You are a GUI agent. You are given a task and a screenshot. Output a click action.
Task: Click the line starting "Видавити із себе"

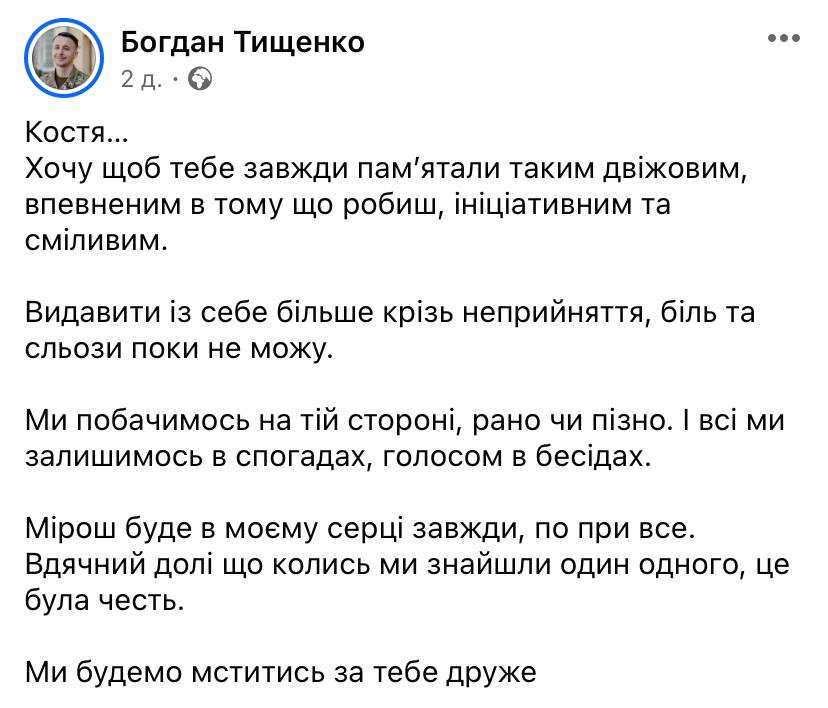tap(388, 314)
